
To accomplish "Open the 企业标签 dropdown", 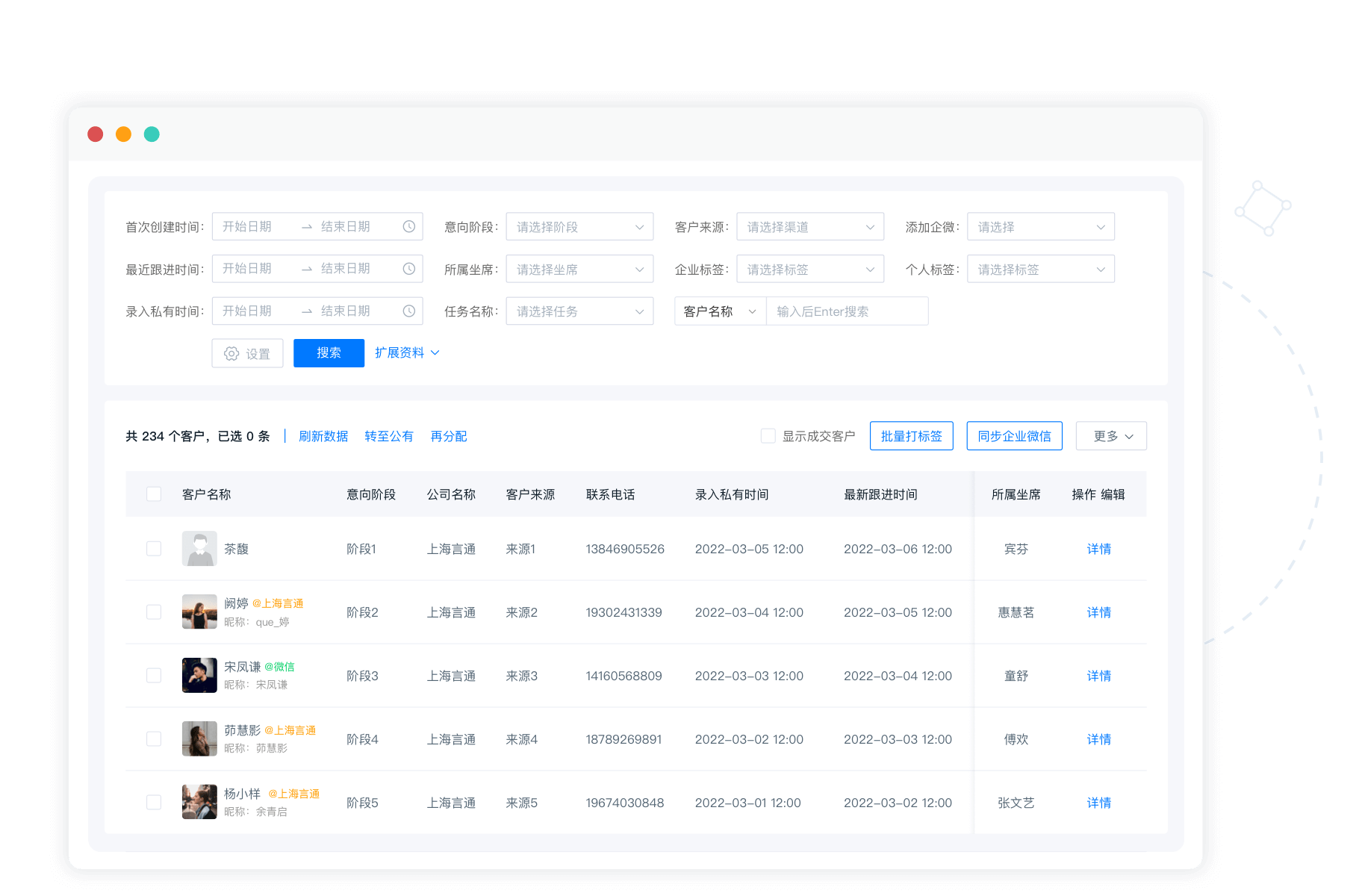I will [810, 270].
